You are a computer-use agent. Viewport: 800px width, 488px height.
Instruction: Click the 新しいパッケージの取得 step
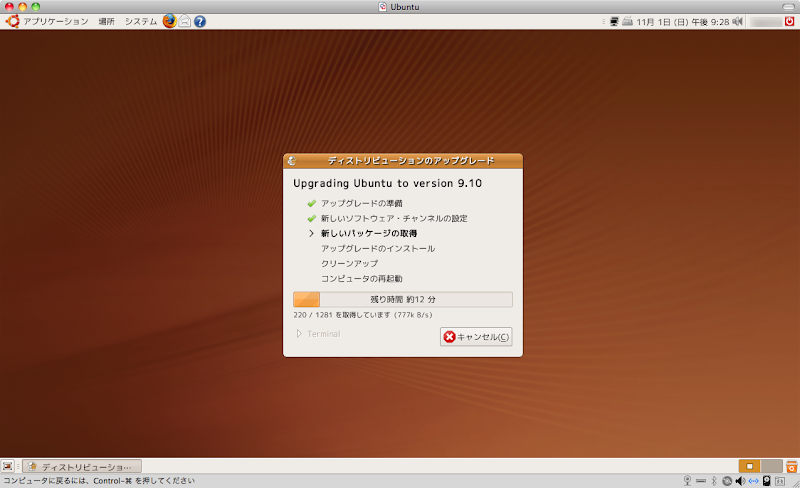click(369, 233)
